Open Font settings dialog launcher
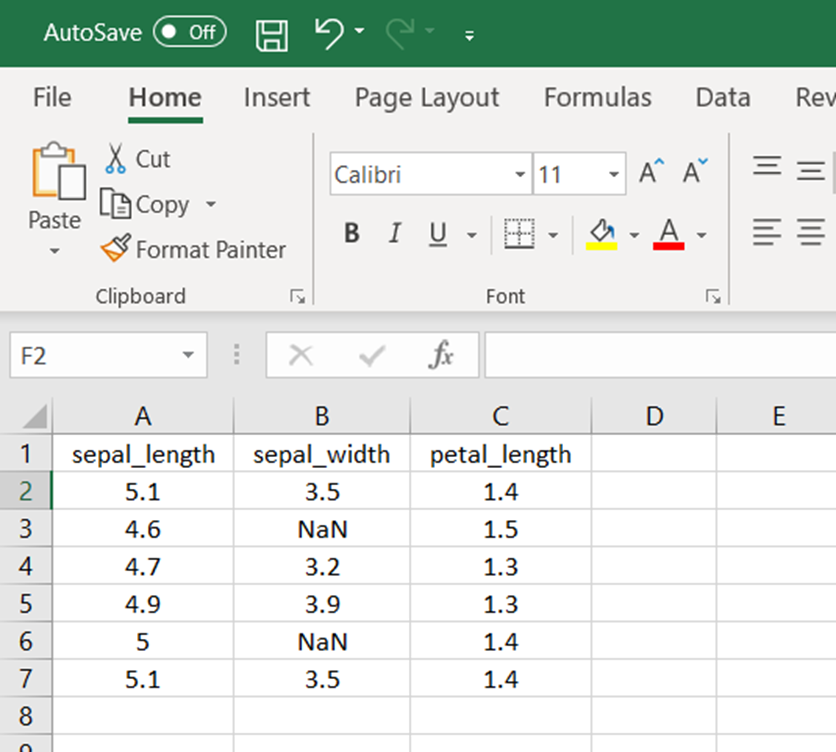The image size is (836, 752). 713,296
